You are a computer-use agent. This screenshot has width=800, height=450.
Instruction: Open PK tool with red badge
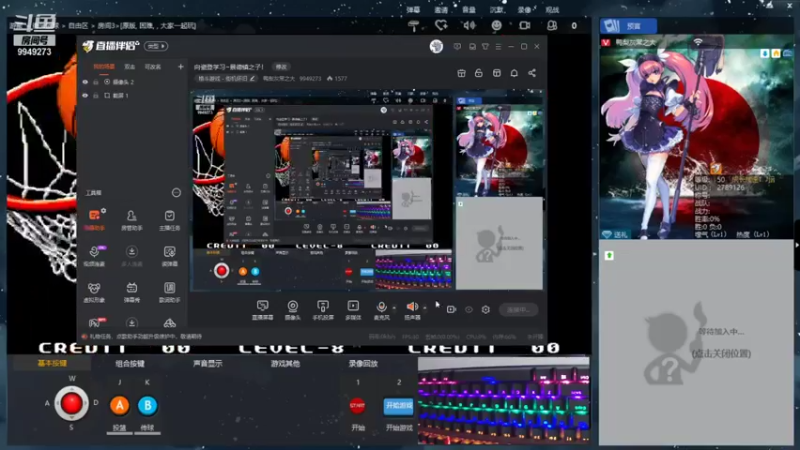(x=95, y=322)
